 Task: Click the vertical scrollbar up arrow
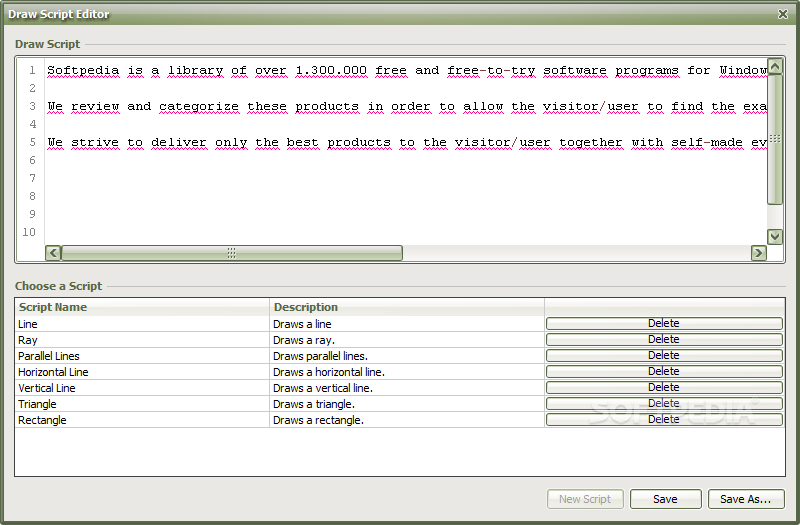774,66
